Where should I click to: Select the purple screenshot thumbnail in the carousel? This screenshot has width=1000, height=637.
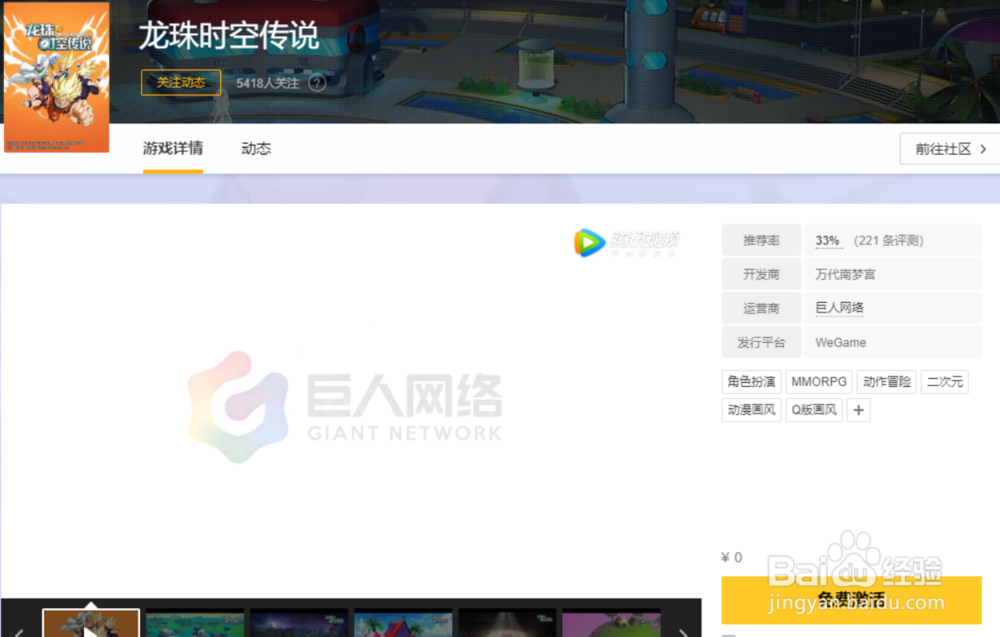coord(611,623)
